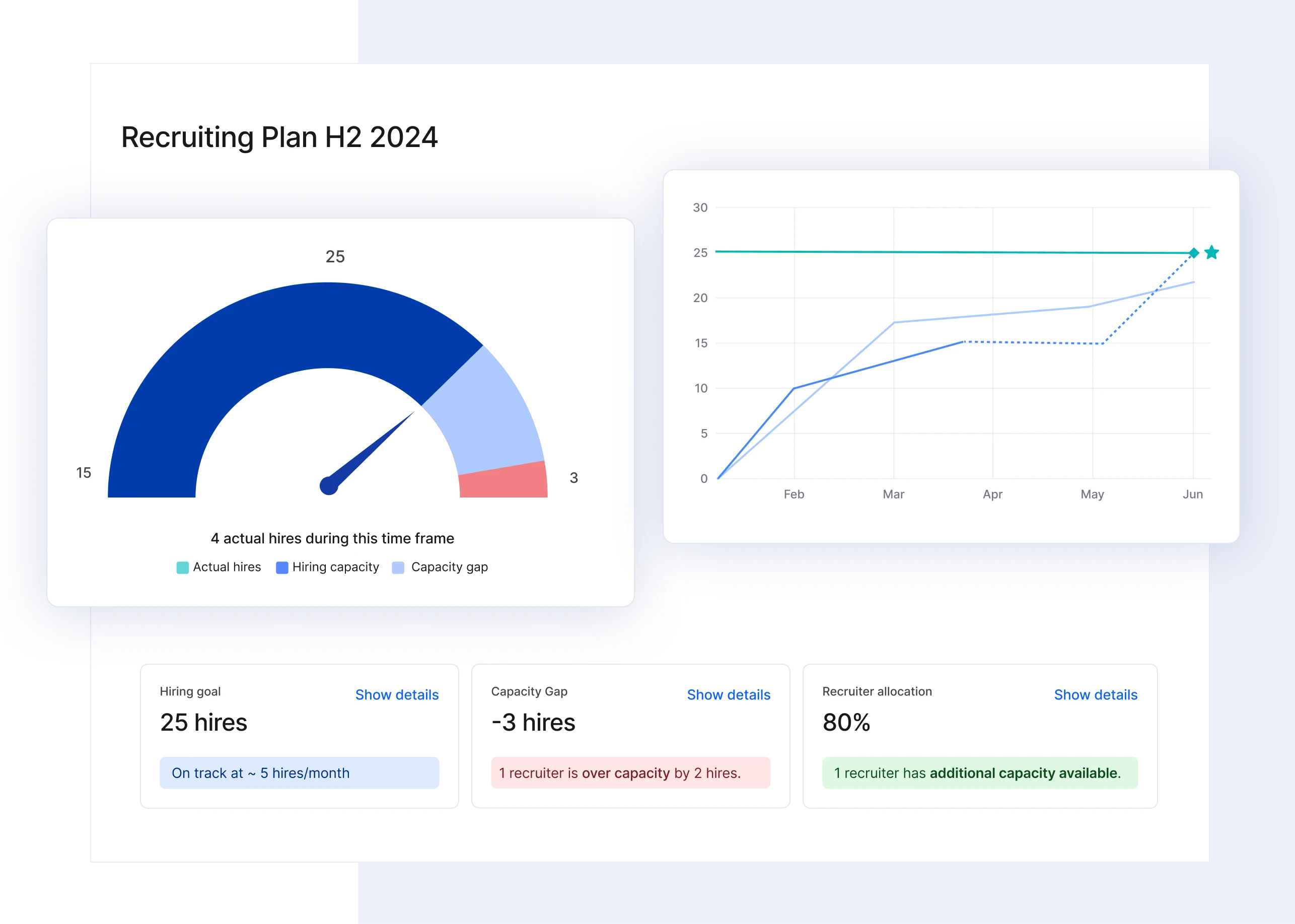Click the 'Capacity Gap' card heading

[x=529, y=691]
